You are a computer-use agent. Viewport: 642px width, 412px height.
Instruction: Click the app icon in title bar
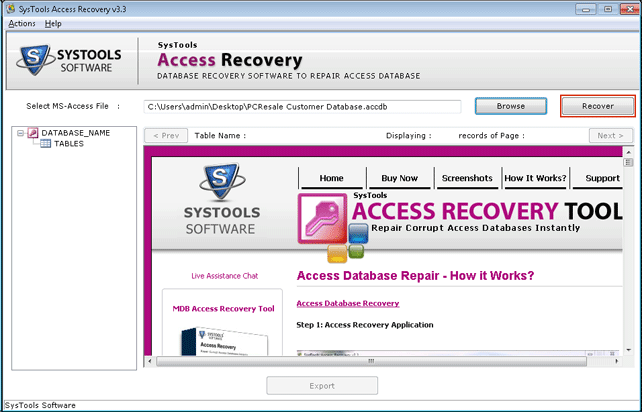pos(11,9)
